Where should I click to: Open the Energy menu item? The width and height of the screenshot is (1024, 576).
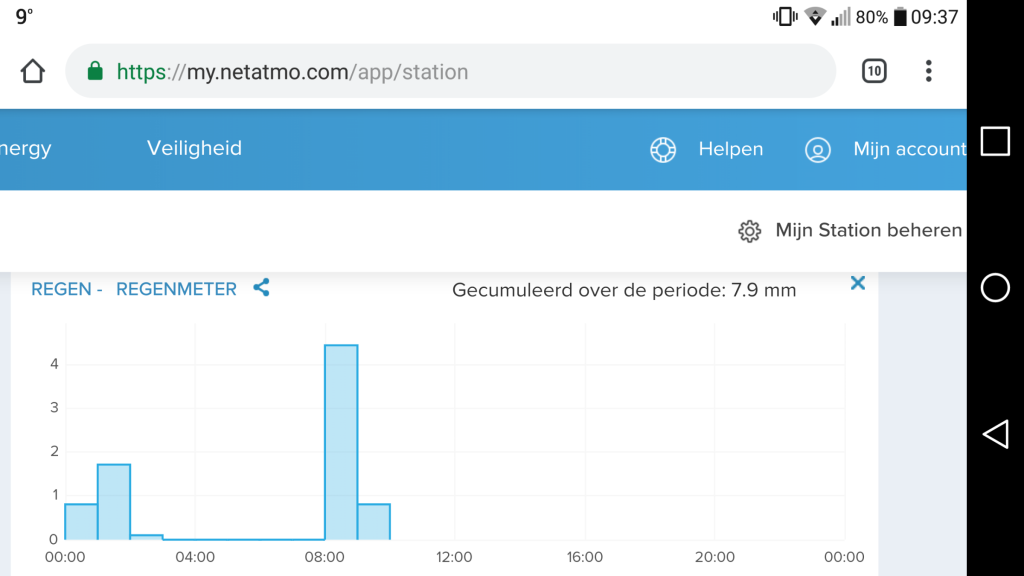point(25,148)
